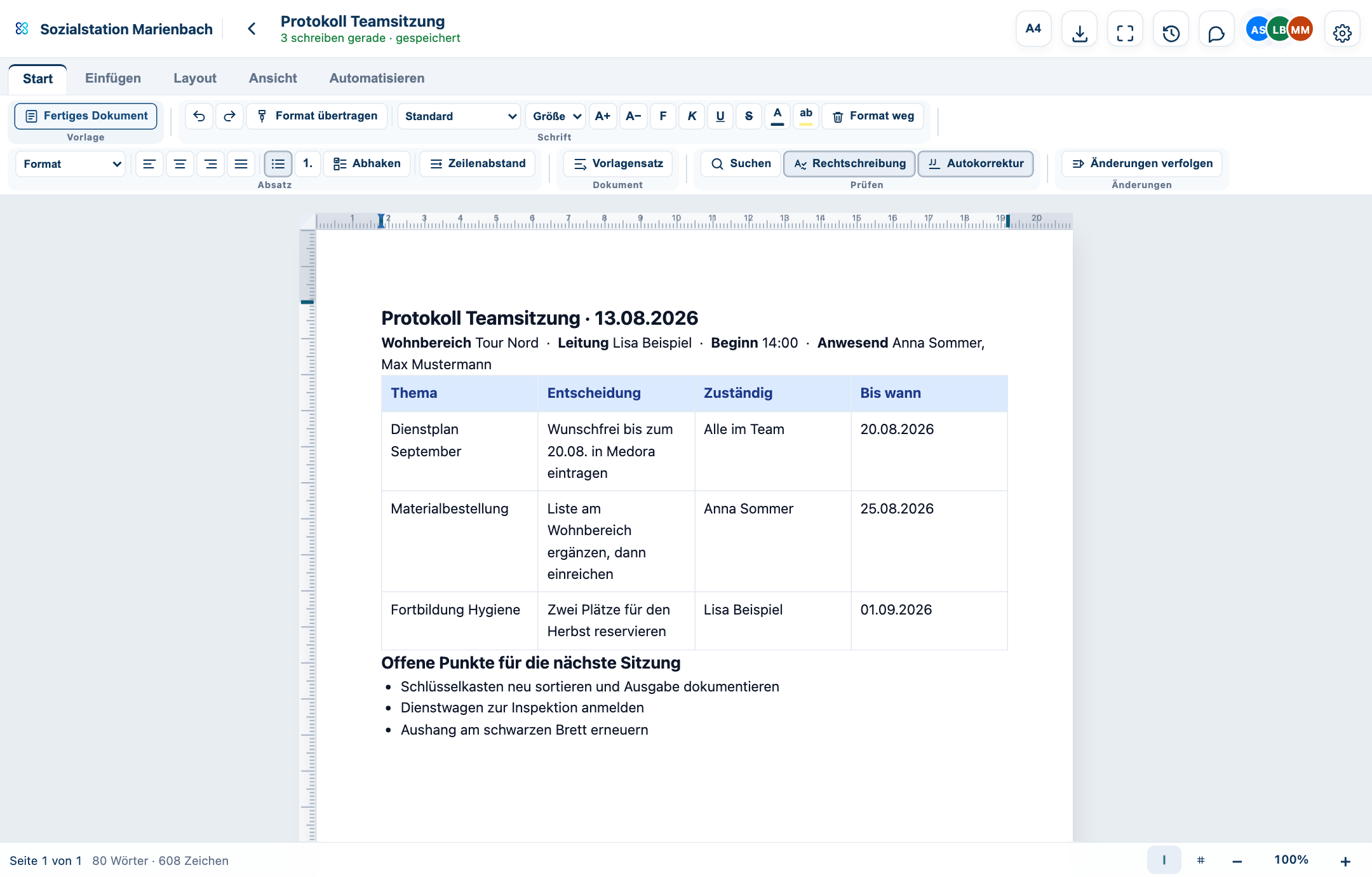Open the Start ribbon tab
This screenshot has height=877, width=1372.
[x=37, y=79]
